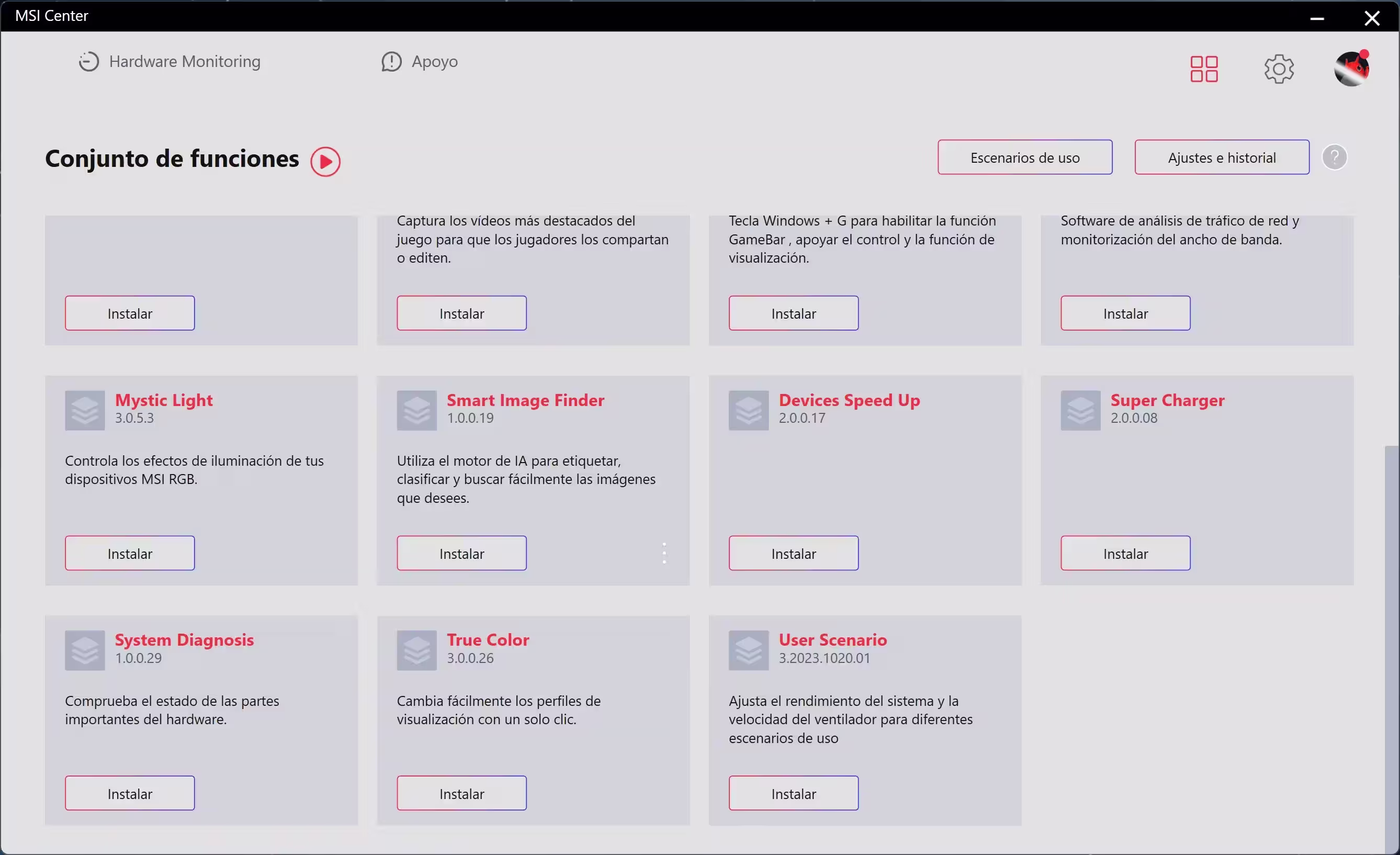Click the Smart Image Finder layers icon
Screen dimensions: 1400x855
(x=416, y=410)
